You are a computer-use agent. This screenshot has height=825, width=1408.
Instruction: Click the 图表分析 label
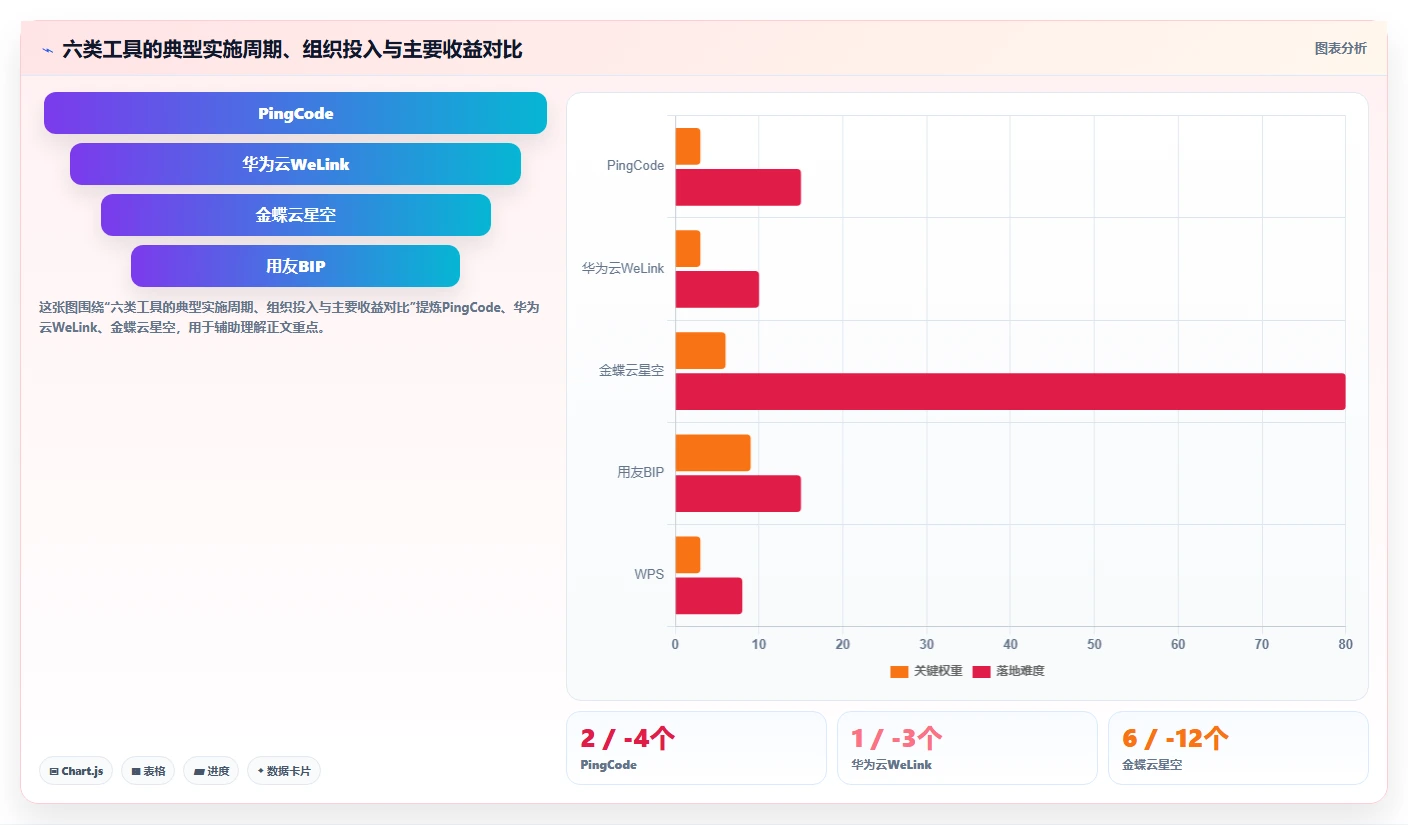point(1340,48)
